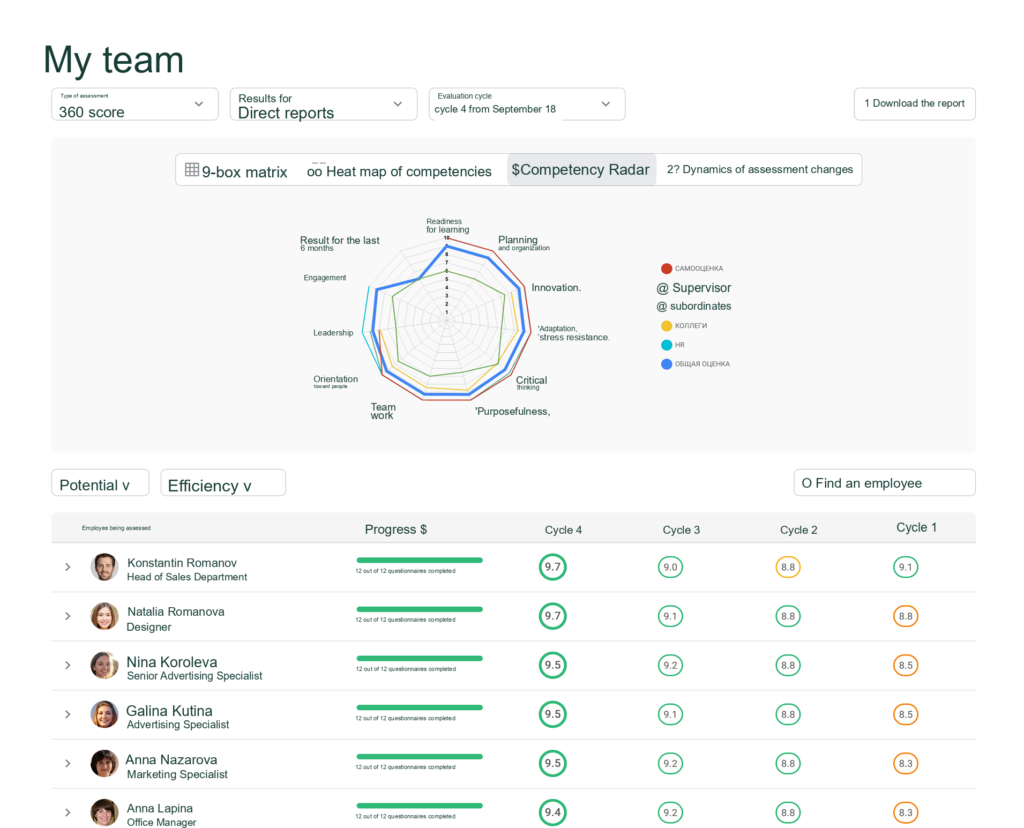Click Galina Kutina's Cycle 3 score 9.1
This screenshot has height=828, width=1024.
click(670, 714)
